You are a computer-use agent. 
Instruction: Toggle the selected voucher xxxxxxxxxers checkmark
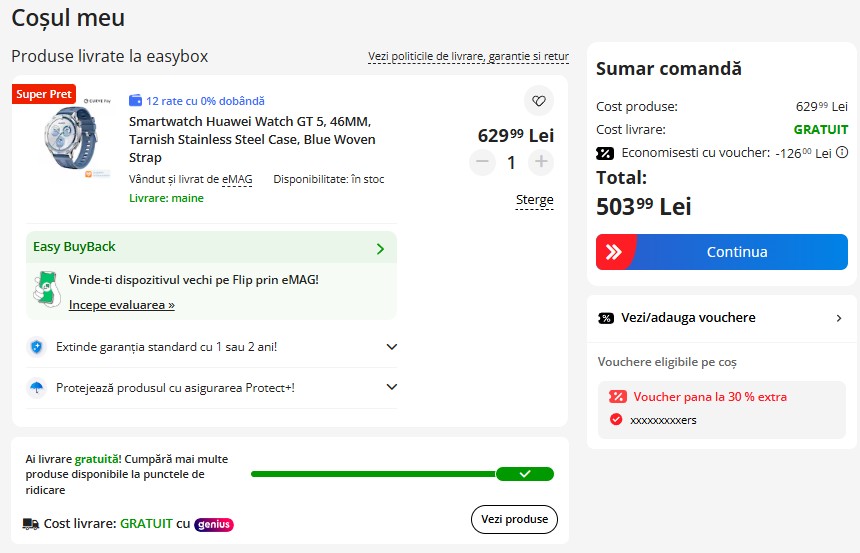click(616, 420)
